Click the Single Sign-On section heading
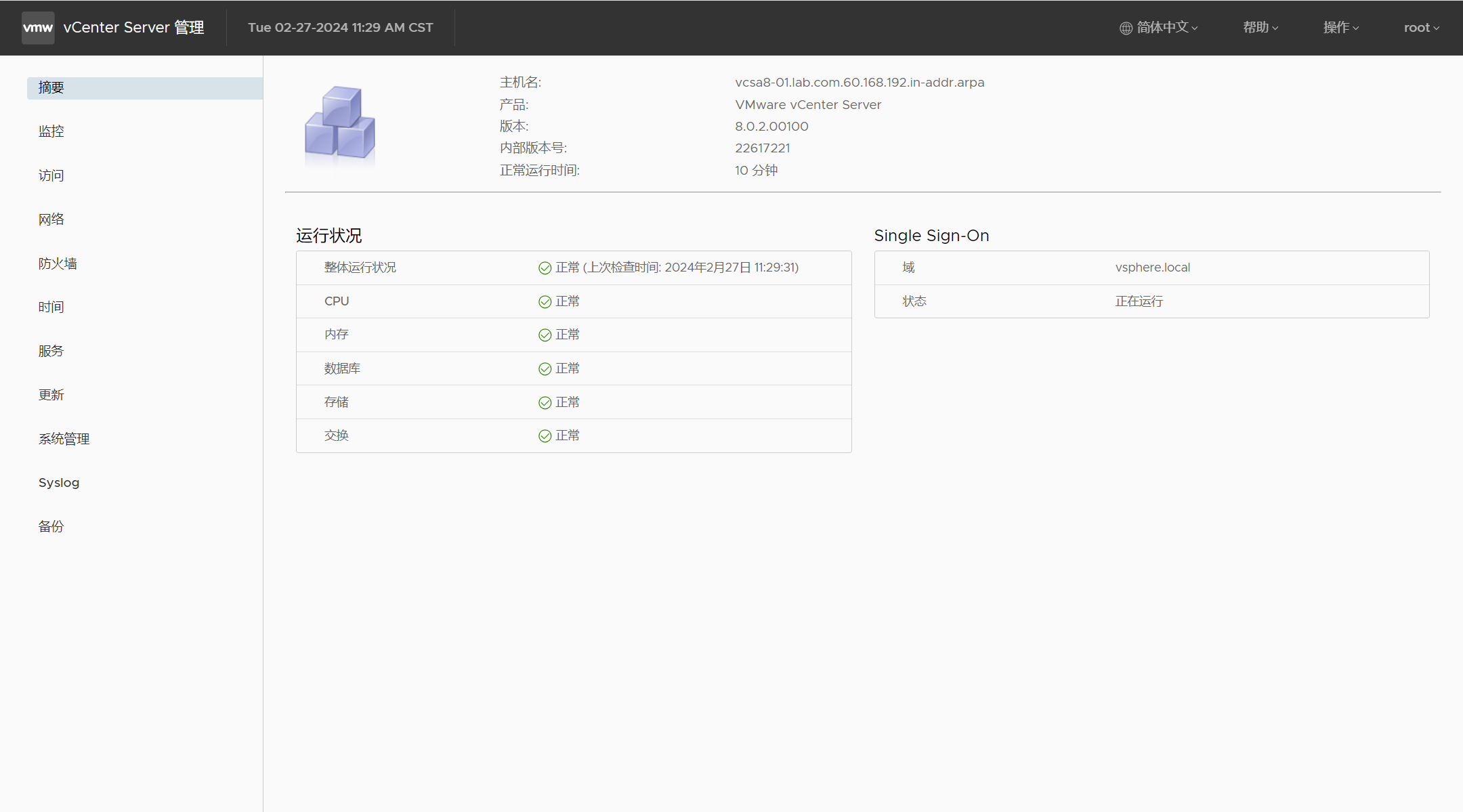Screen dimensions: 1463x812 pos(931,236)
